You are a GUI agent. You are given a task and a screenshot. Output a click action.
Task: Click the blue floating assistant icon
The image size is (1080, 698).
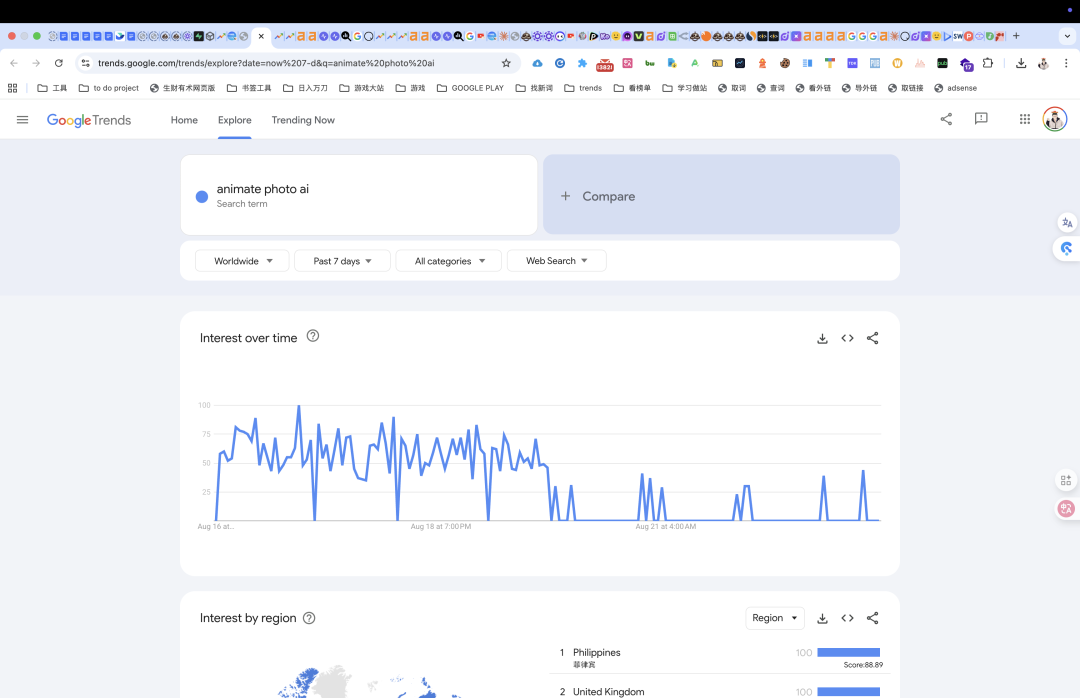coord(1066,249)
